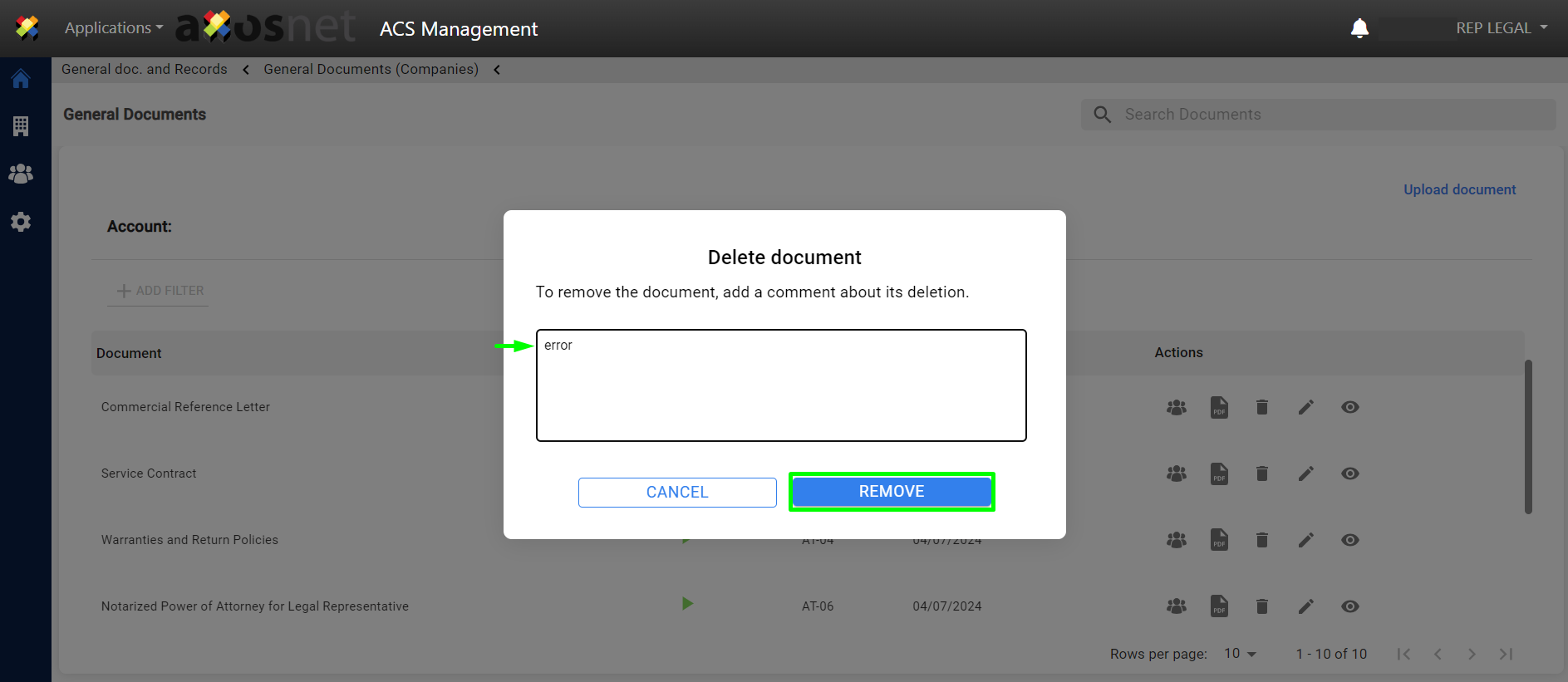Go to General doc. and Records breadcrumb
Screen dimensions: 1568x682
tap(145, 70)
